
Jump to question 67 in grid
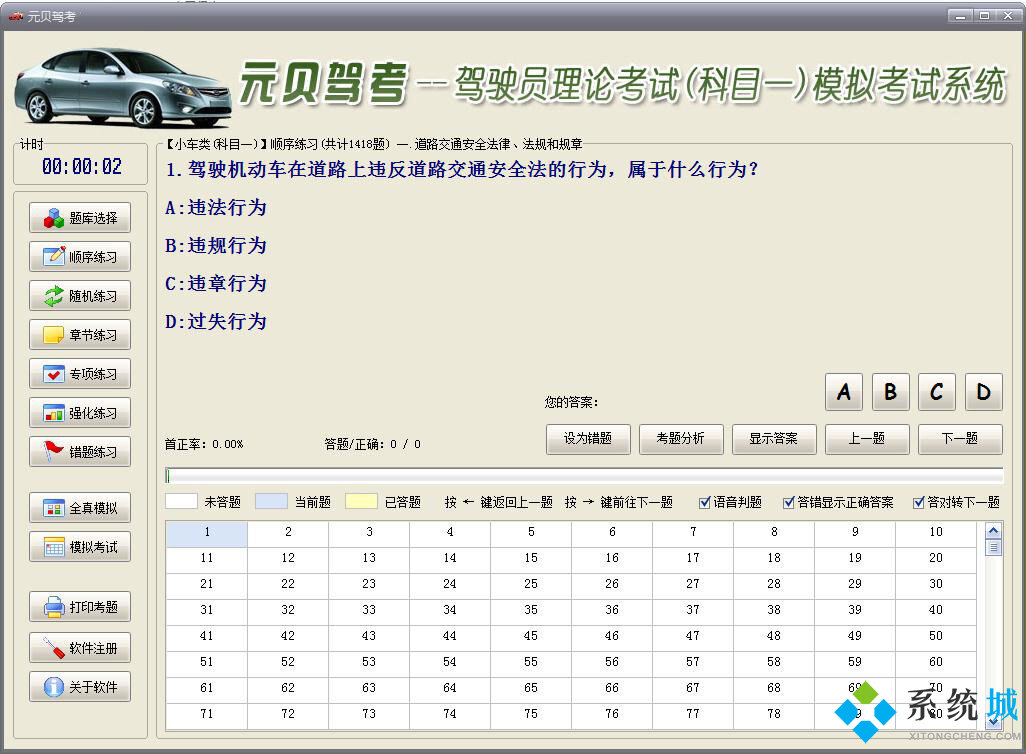click(693, 689)
